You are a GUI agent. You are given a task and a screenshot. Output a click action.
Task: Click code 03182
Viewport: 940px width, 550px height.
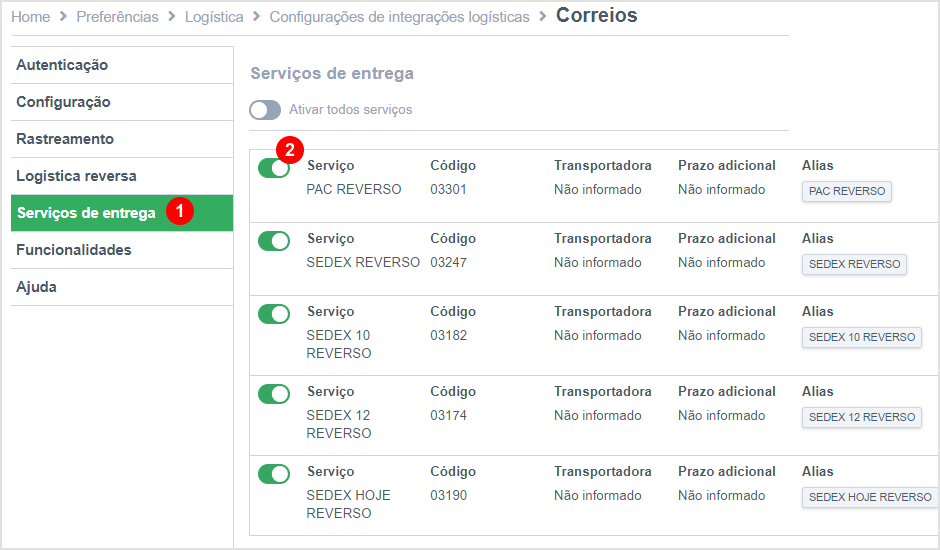click(448, 335)
